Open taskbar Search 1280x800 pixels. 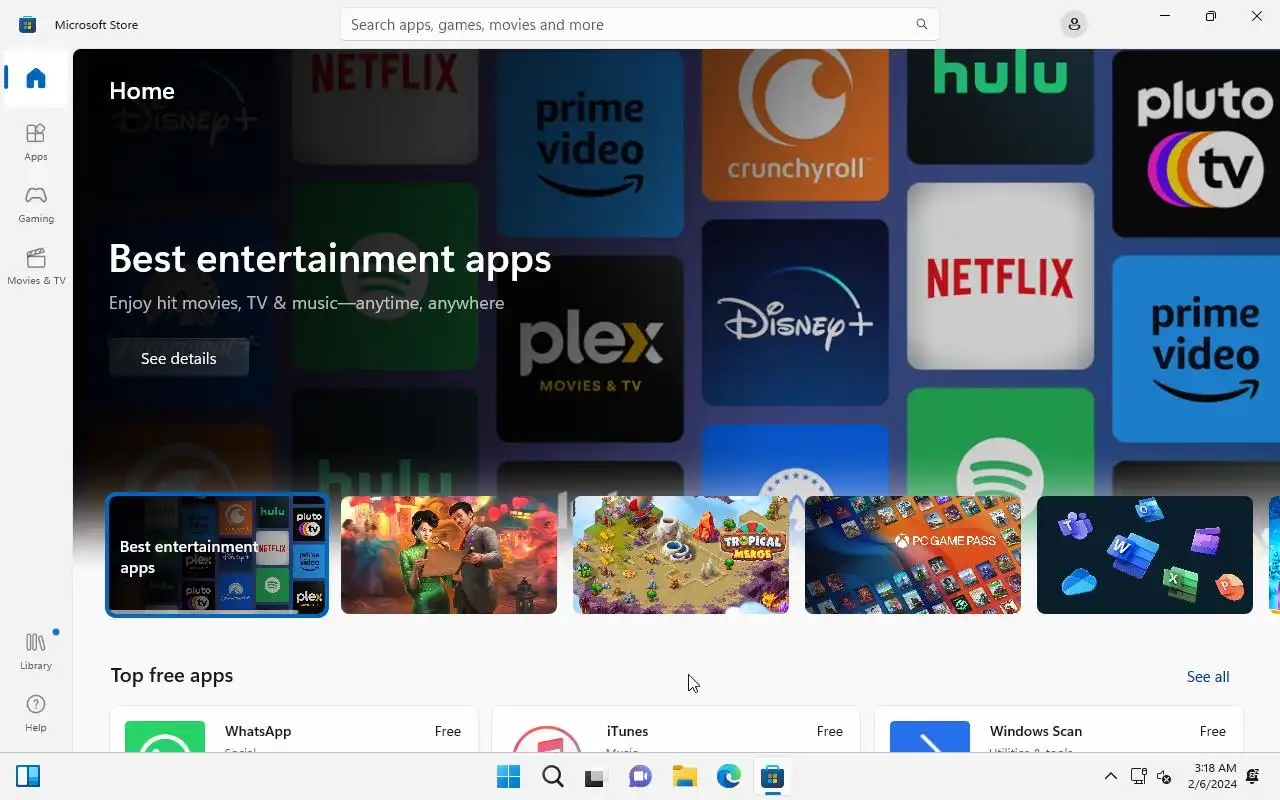[553, 777]
